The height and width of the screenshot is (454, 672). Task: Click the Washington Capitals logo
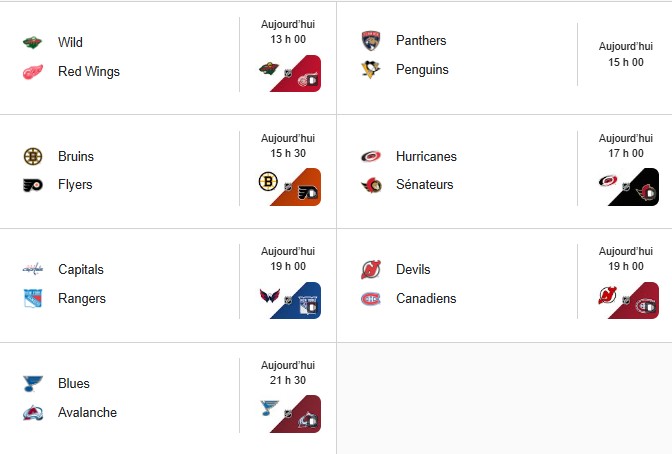[33, 269]
